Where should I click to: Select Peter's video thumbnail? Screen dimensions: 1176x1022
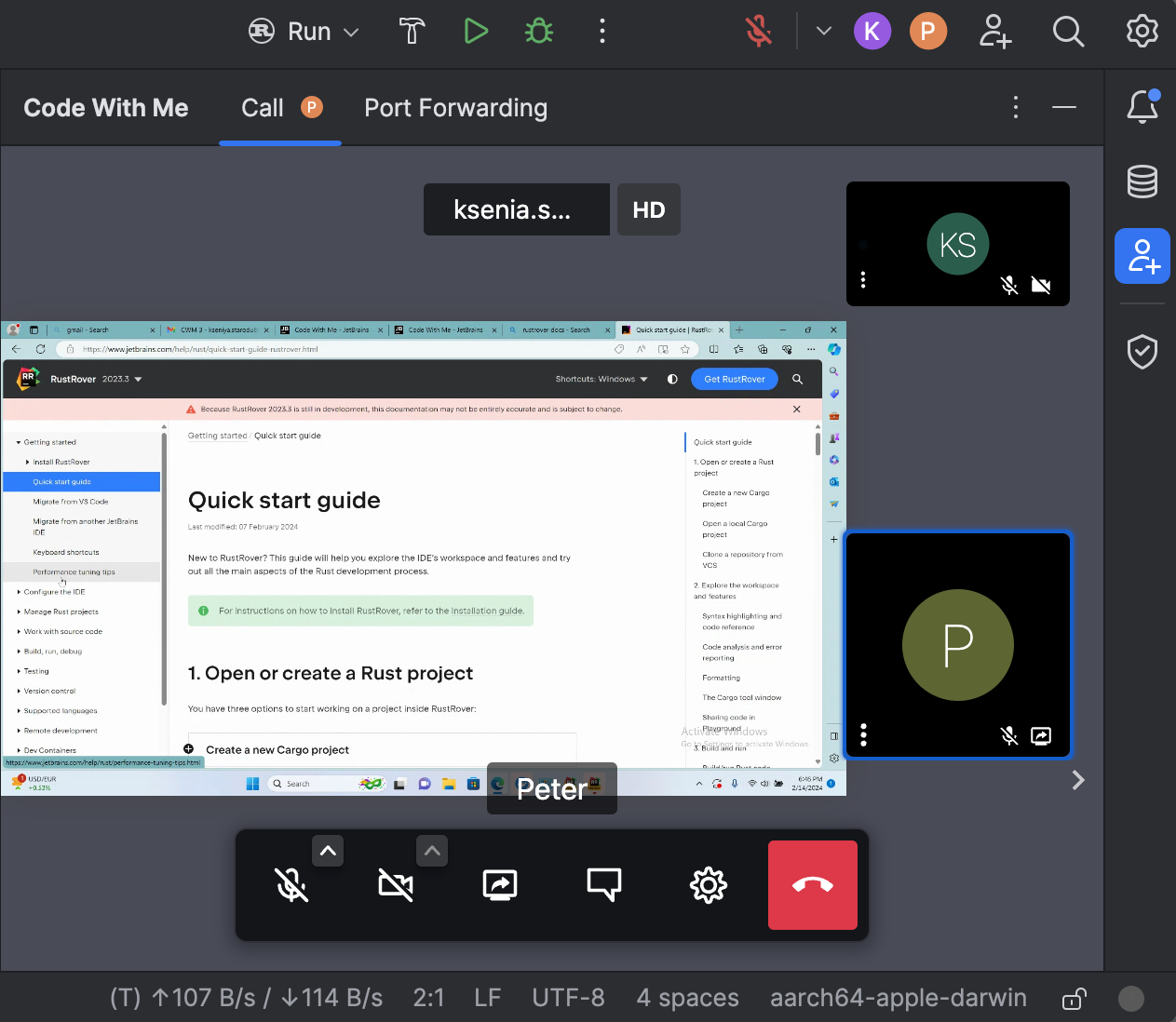[x=957, y=645]
